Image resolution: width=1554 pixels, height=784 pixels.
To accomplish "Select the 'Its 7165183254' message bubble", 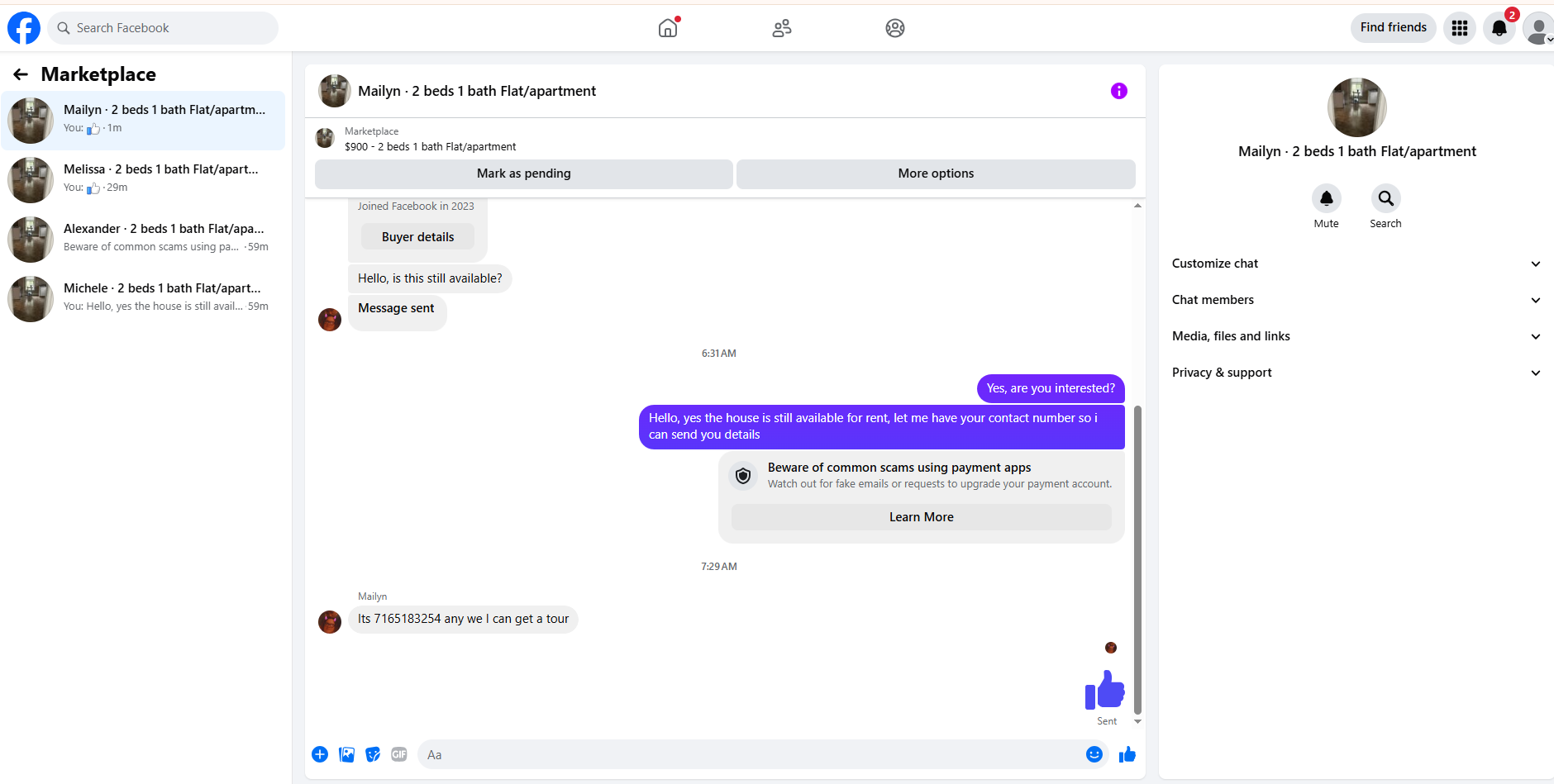I will click(x=463, y=619).
